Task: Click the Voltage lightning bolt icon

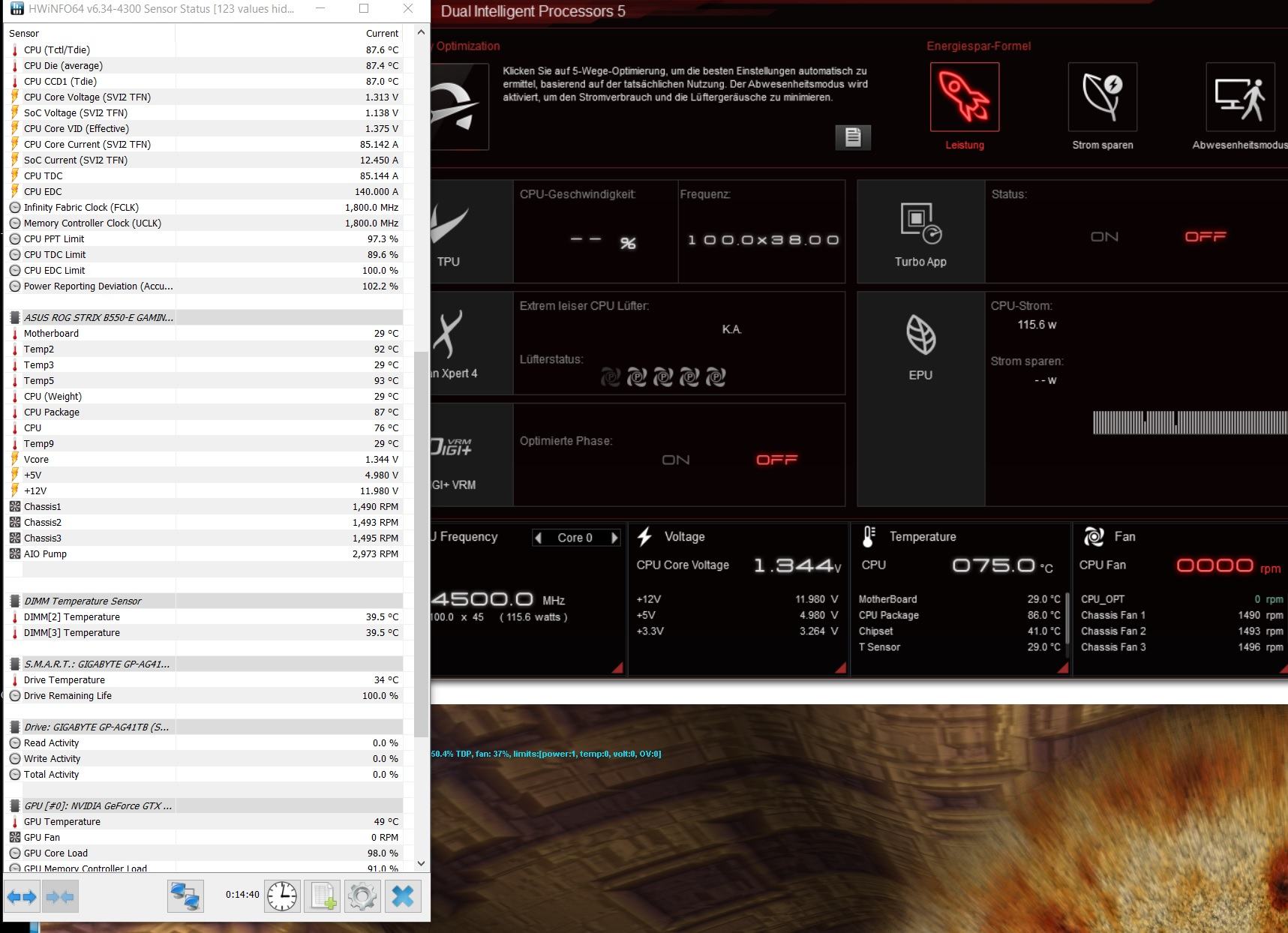Action: [x=644, y=537]
